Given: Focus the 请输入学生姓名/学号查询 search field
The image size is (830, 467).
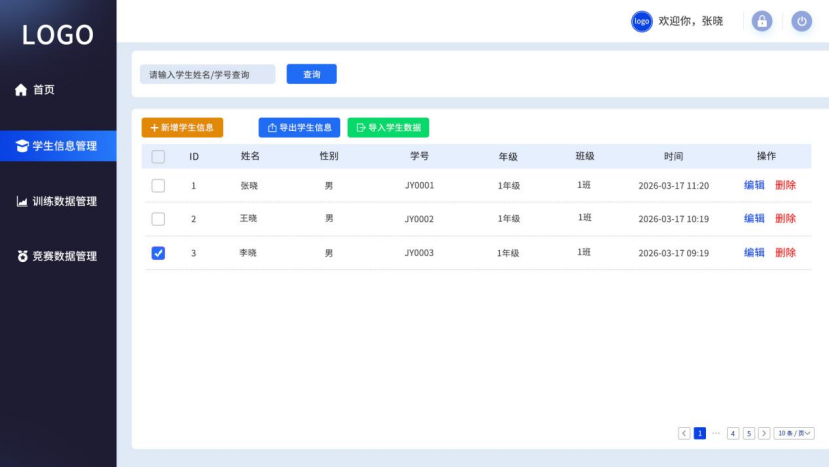Looking at the screenshot, I should (208, 74).
